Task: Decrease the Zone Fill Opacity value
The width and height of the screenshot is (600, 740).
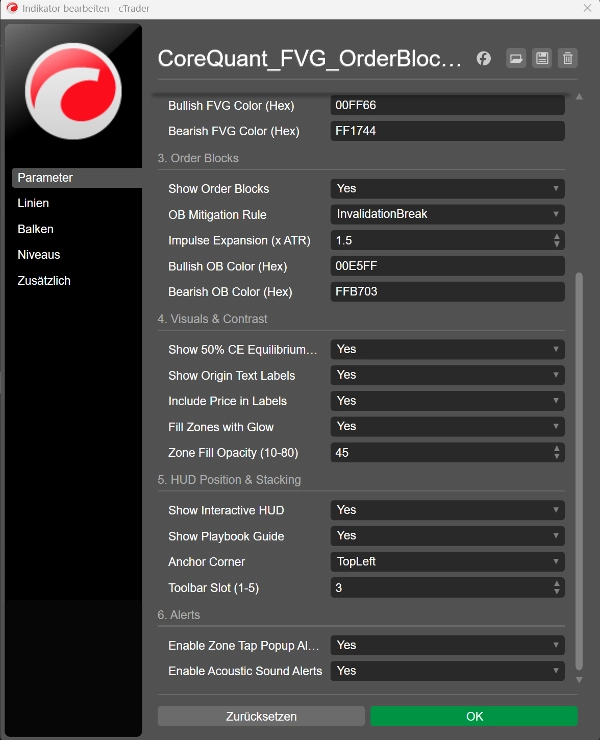Action: click(x=557, y=456)
